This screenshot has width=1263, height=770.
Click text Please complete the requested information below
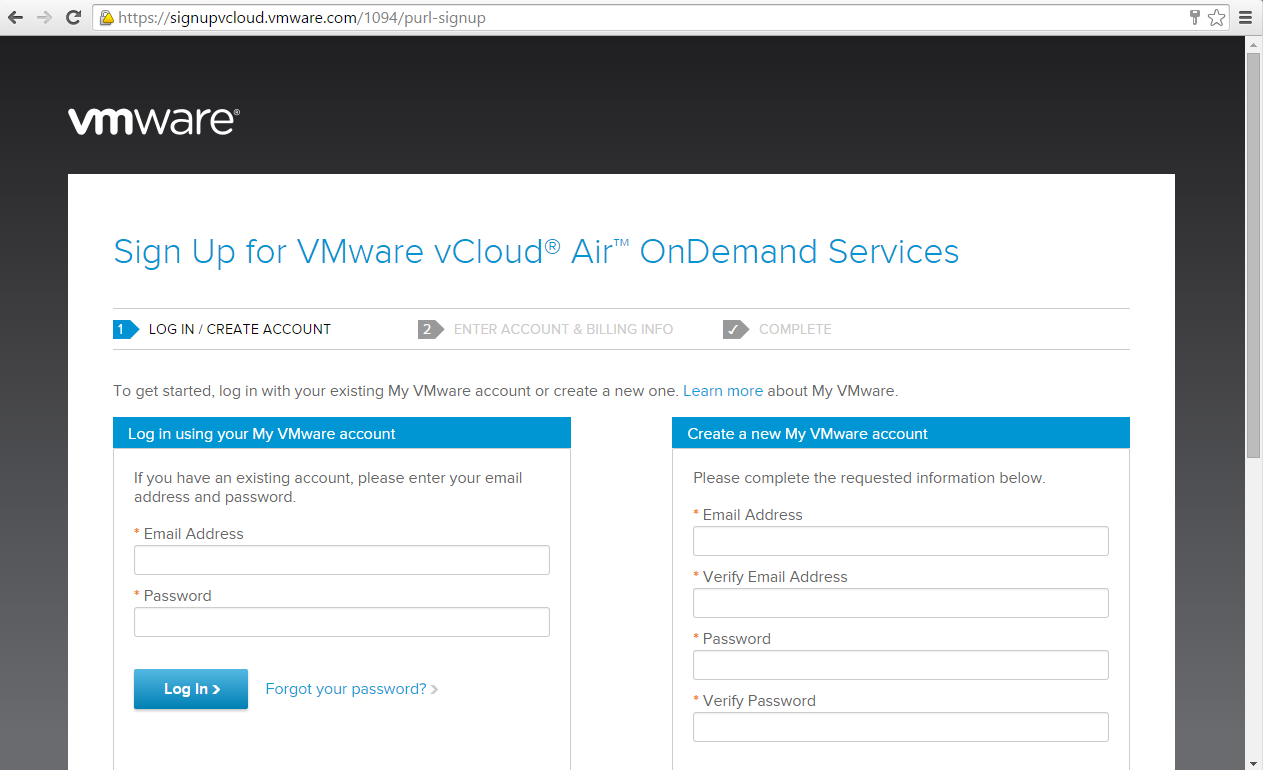pyautogui.click(x=869, y=478)
